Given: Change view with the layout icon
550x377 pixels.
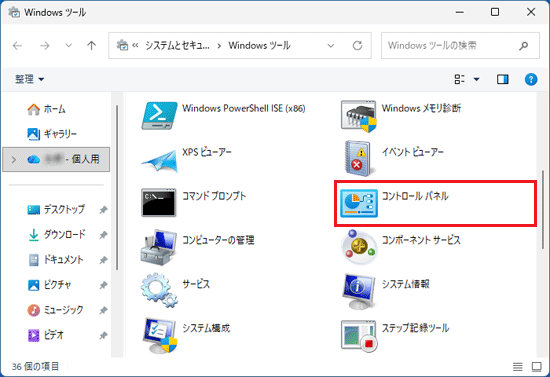Looking at the screenshot, I should 460,79.
